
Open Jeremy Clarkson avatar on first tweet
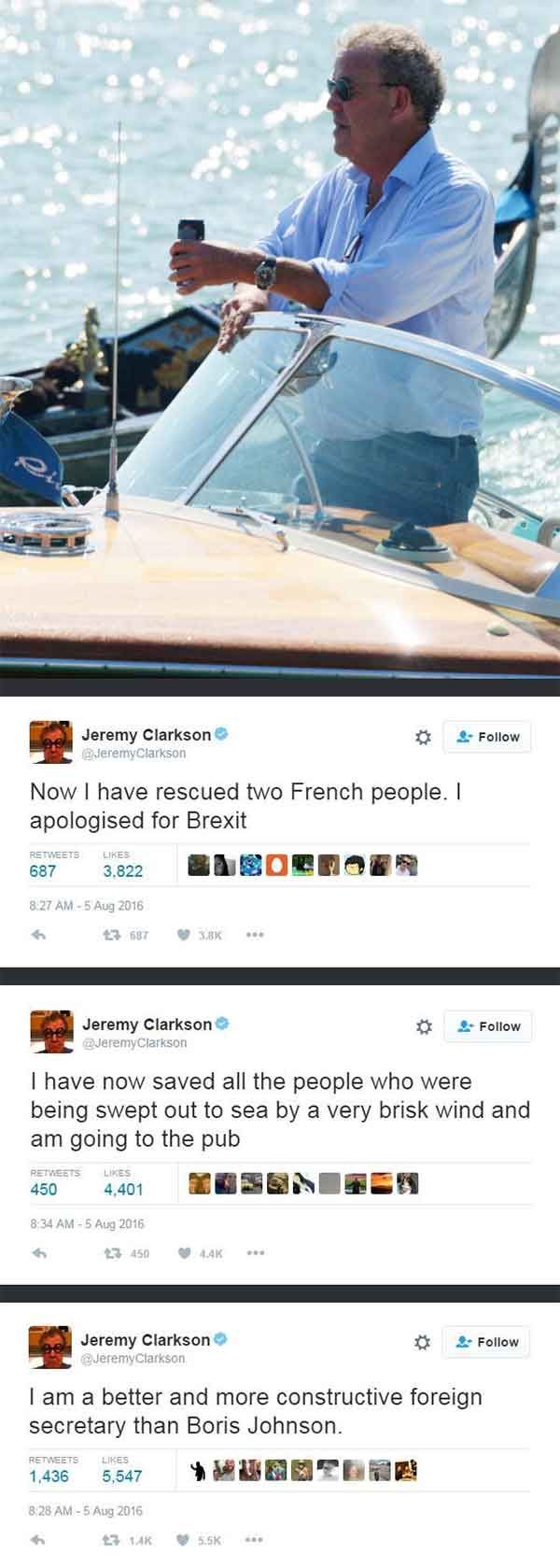51,742
